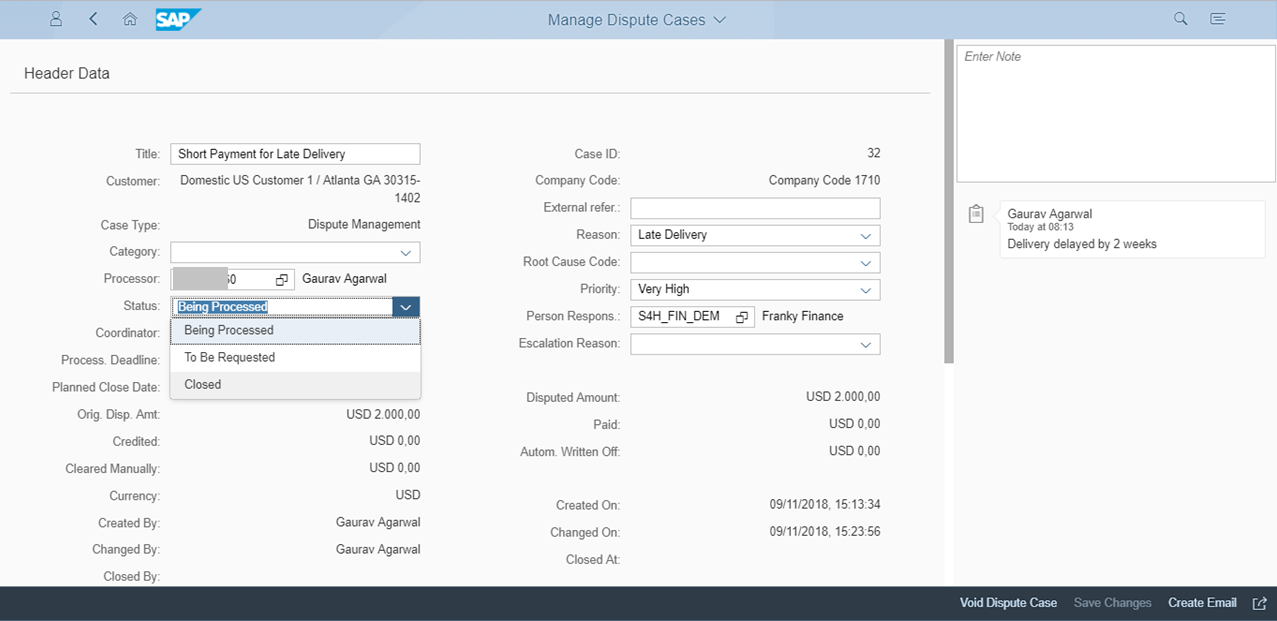The image size is (1277, 621).
Task: Open value help icon for Processor field
Action: pos(282,280)
